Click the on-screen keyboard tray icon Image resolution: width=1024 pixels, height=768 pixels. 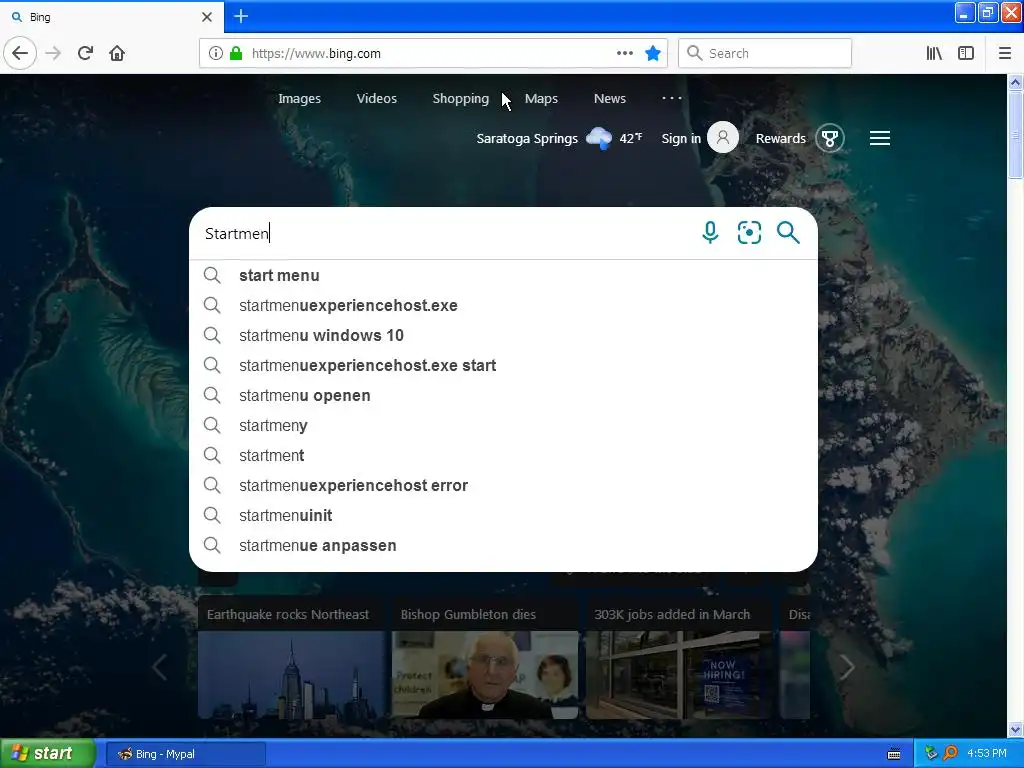pyautogui.click(x=894, y=754)
